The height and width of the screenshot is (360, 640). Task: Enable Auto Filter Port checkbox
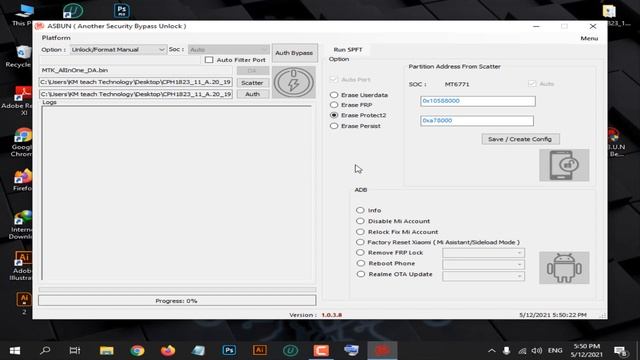pos(209,60)
